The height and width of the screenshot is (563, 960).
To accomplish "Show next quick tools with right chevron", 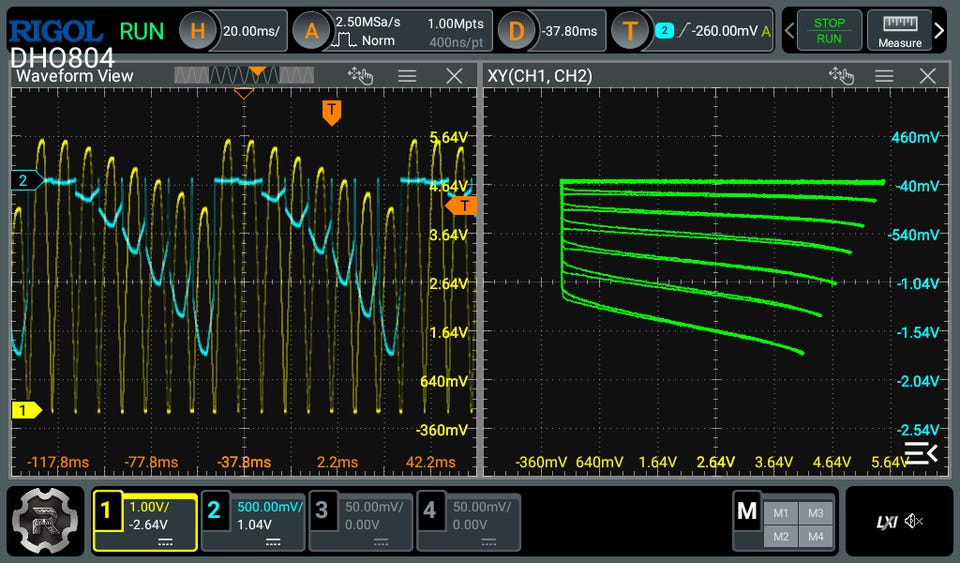I will [x=939, y=31].
